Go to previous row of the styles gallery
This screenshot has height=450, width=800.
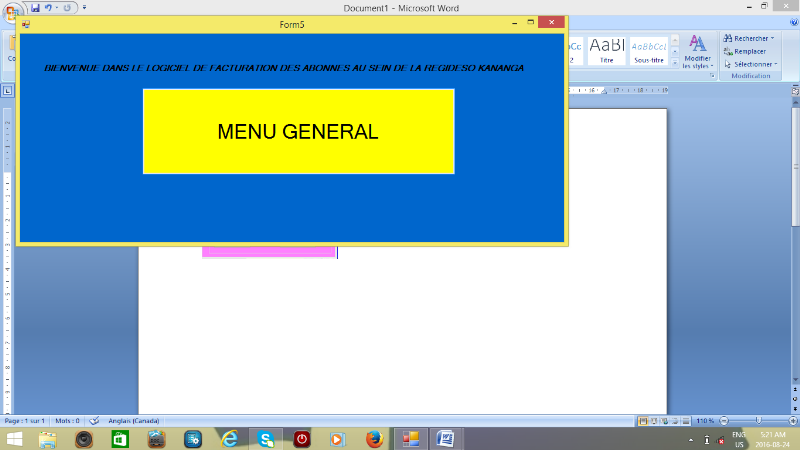pyautogui.click(x=675, y=41)
